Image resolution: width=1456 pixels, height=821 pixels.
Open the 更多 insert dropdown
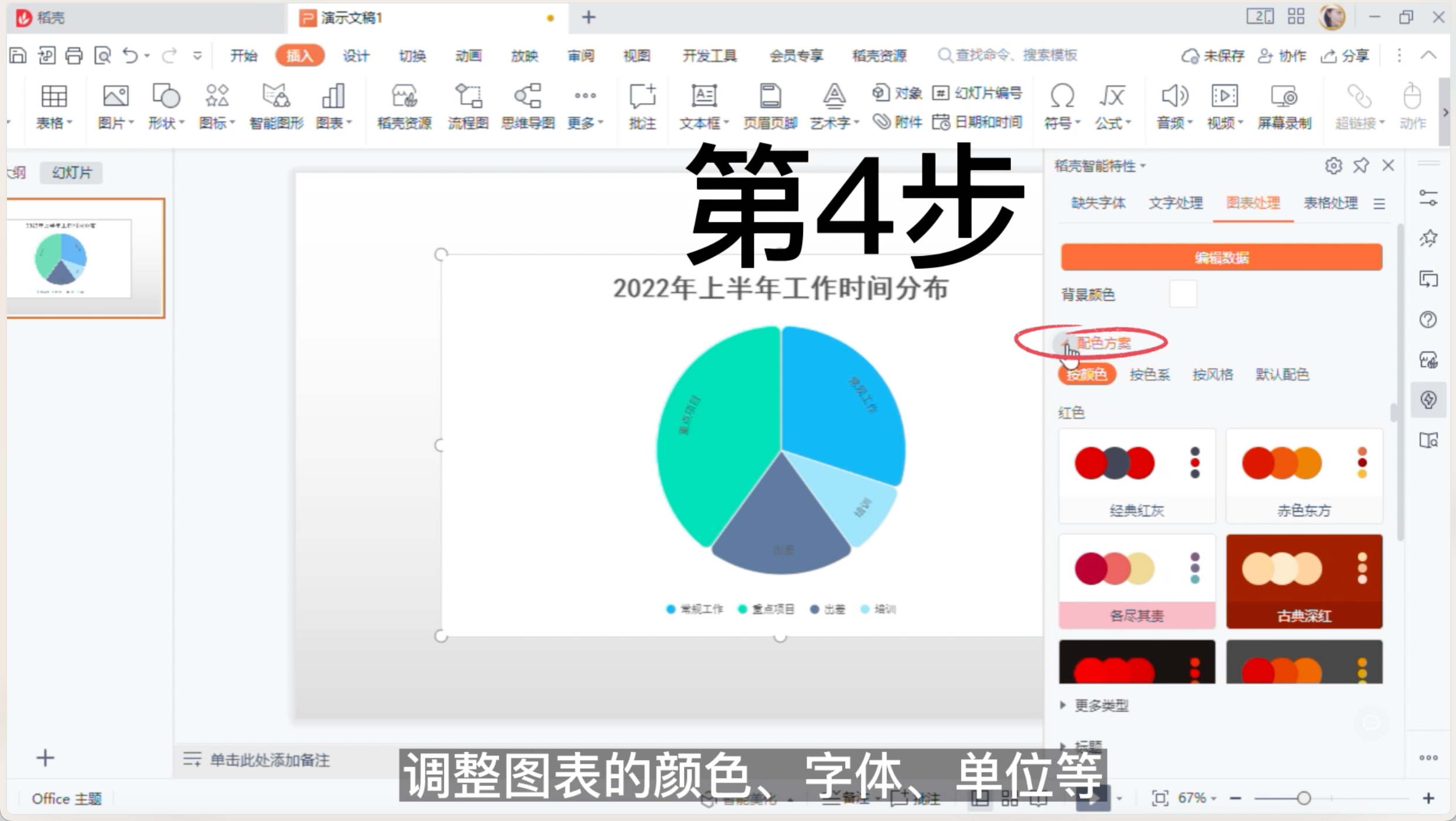(585, 107)
